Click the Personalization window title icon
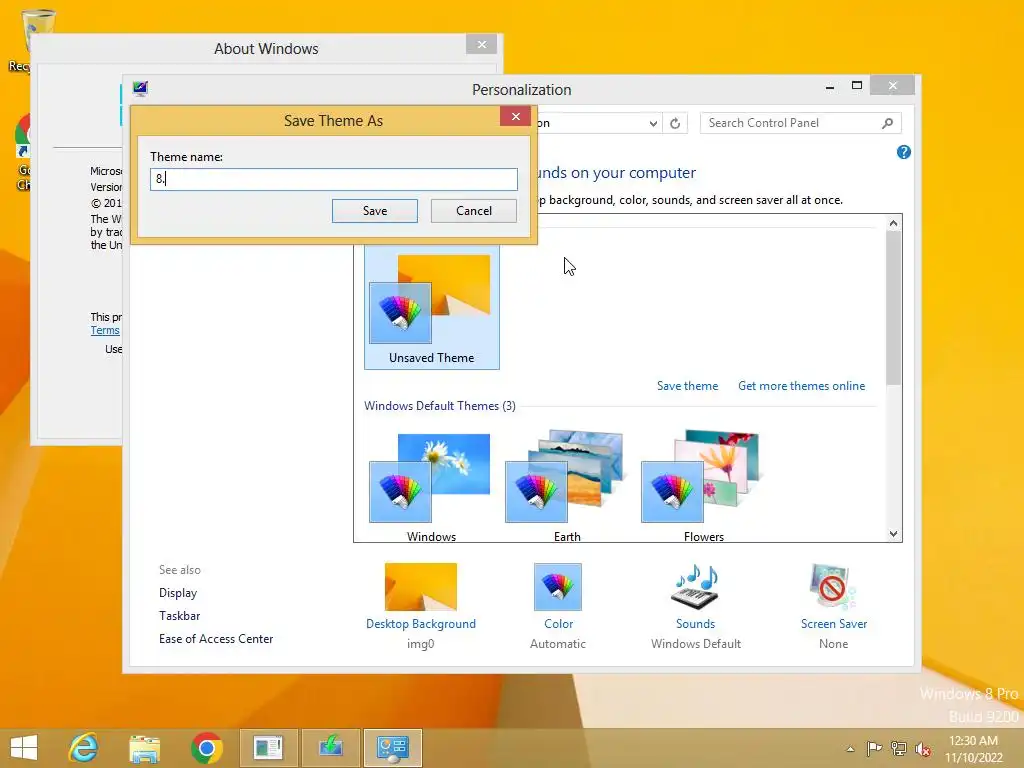This screenshot has width=1024, height=768. click(140, 88)
